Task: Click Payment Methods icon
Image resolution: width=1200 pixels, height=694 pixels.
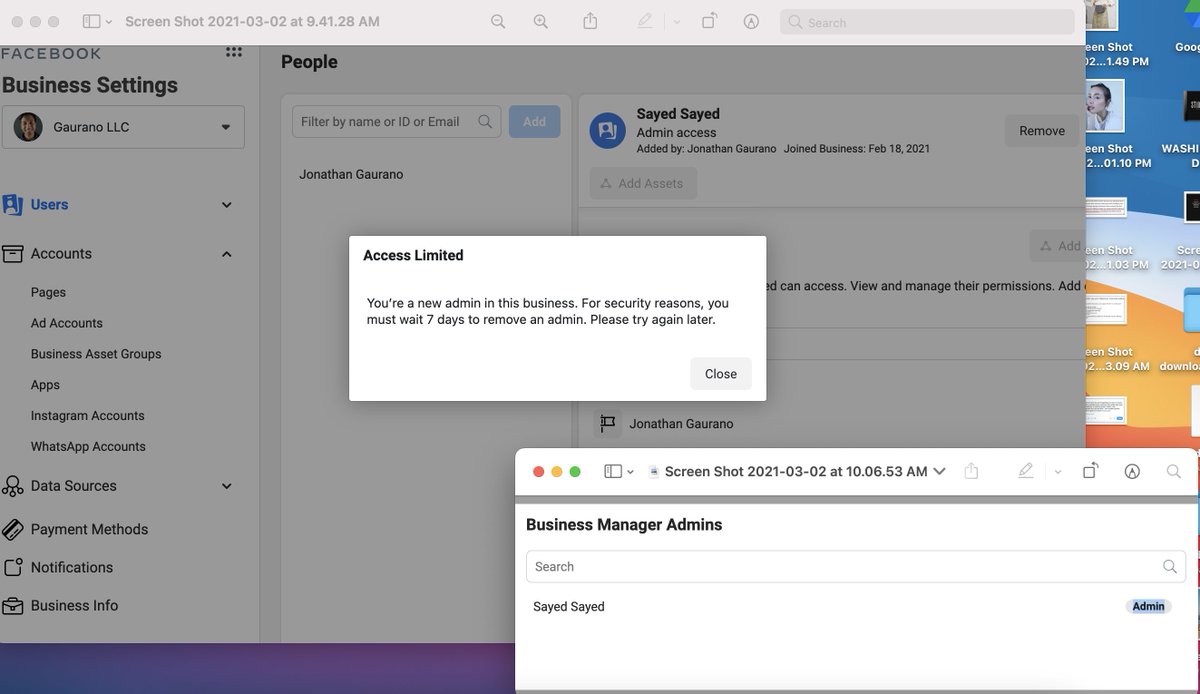Action: coord(12,530)
